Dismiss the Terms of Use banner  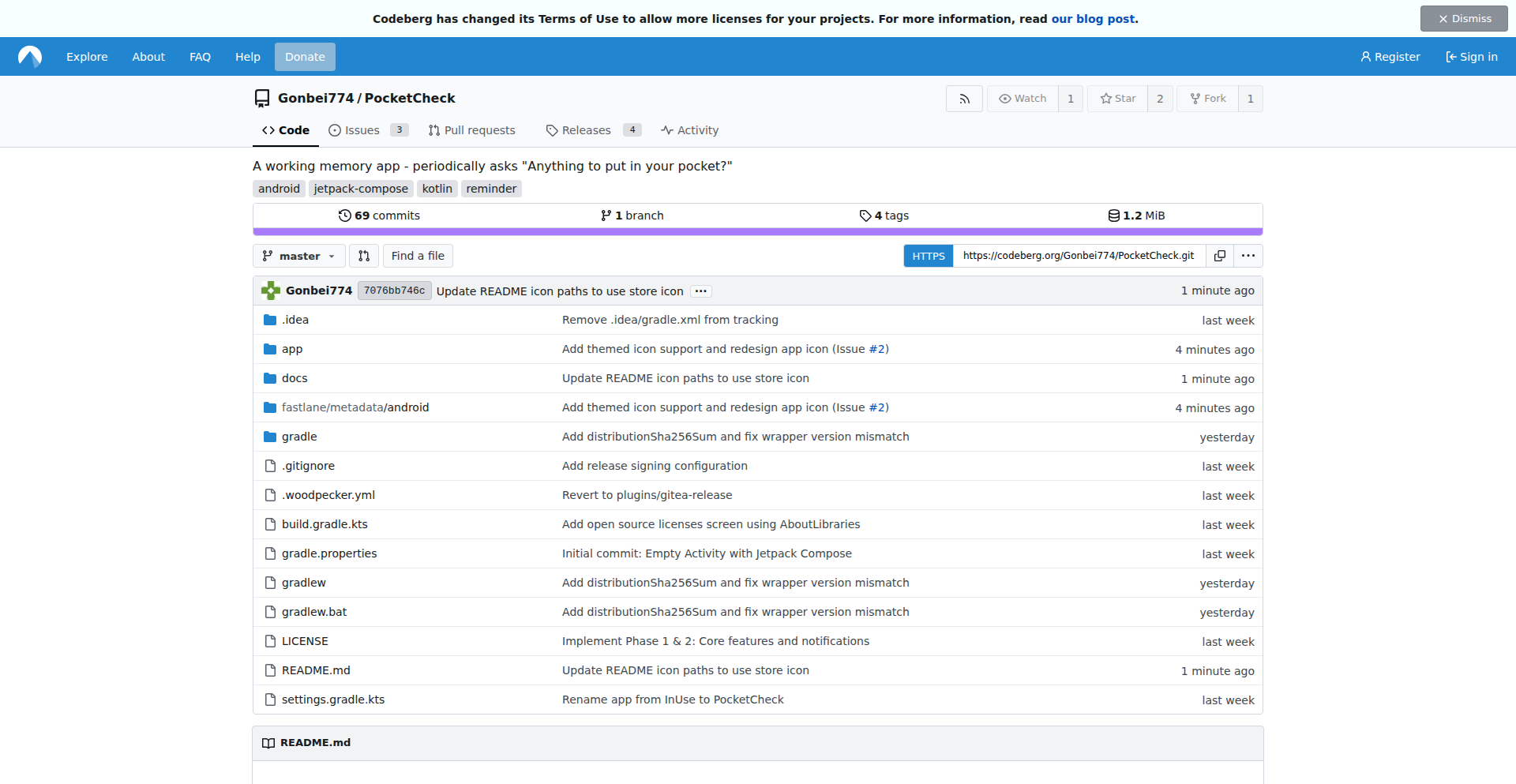[x=1464, y=18]
